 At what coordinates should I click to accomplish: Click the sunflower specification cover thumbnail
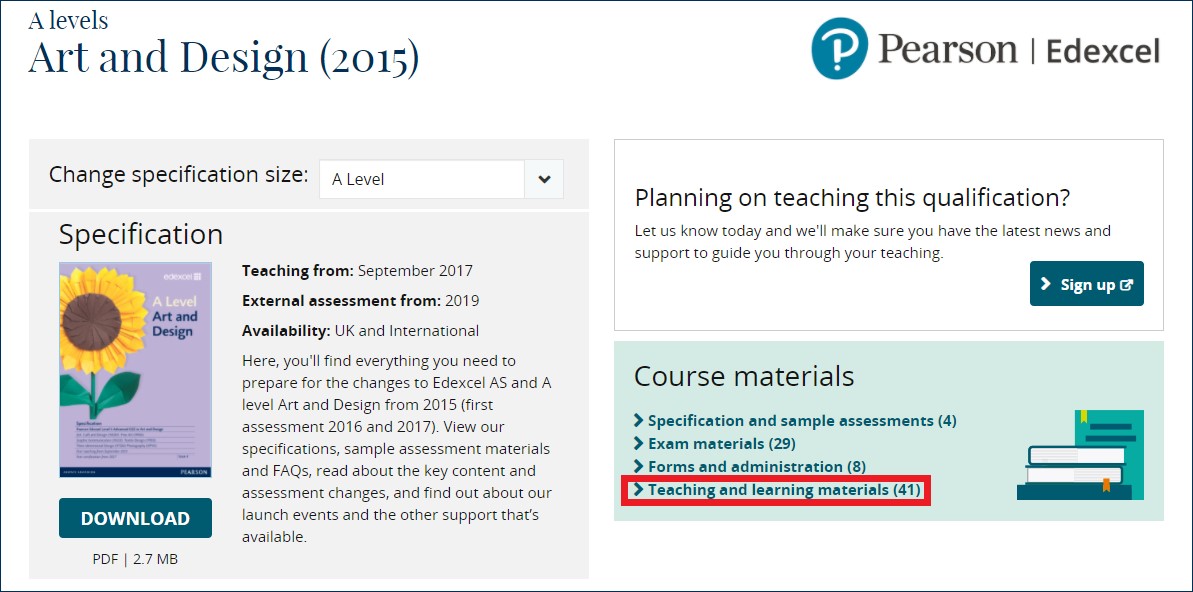[135, 370]
